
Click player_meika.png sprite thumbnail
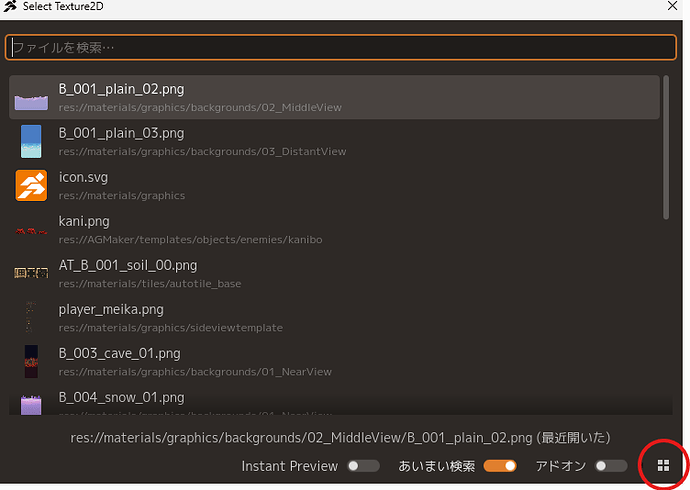click(x=29, y=317)
